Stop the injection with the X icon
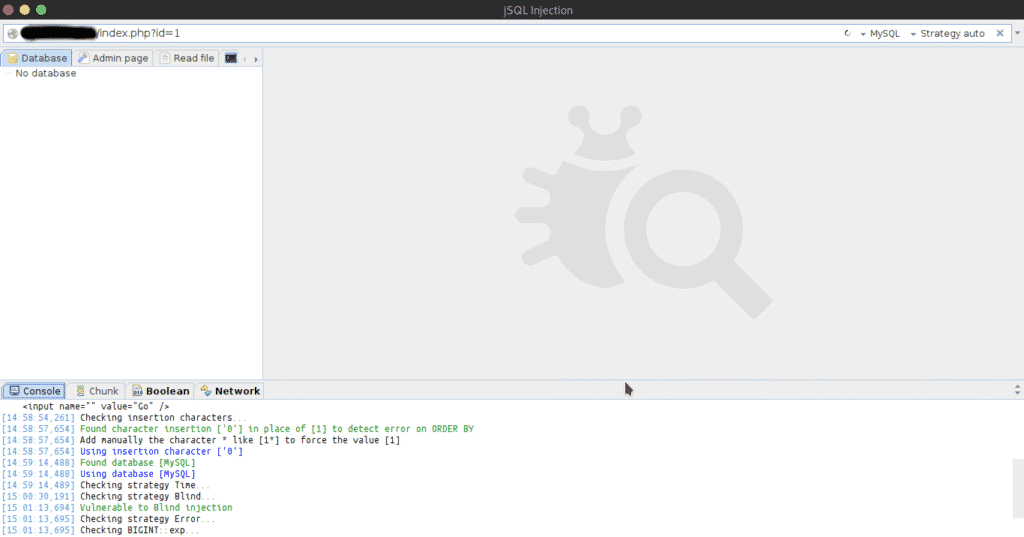This screenshot has height=537, width=1024. [1000, 34]
